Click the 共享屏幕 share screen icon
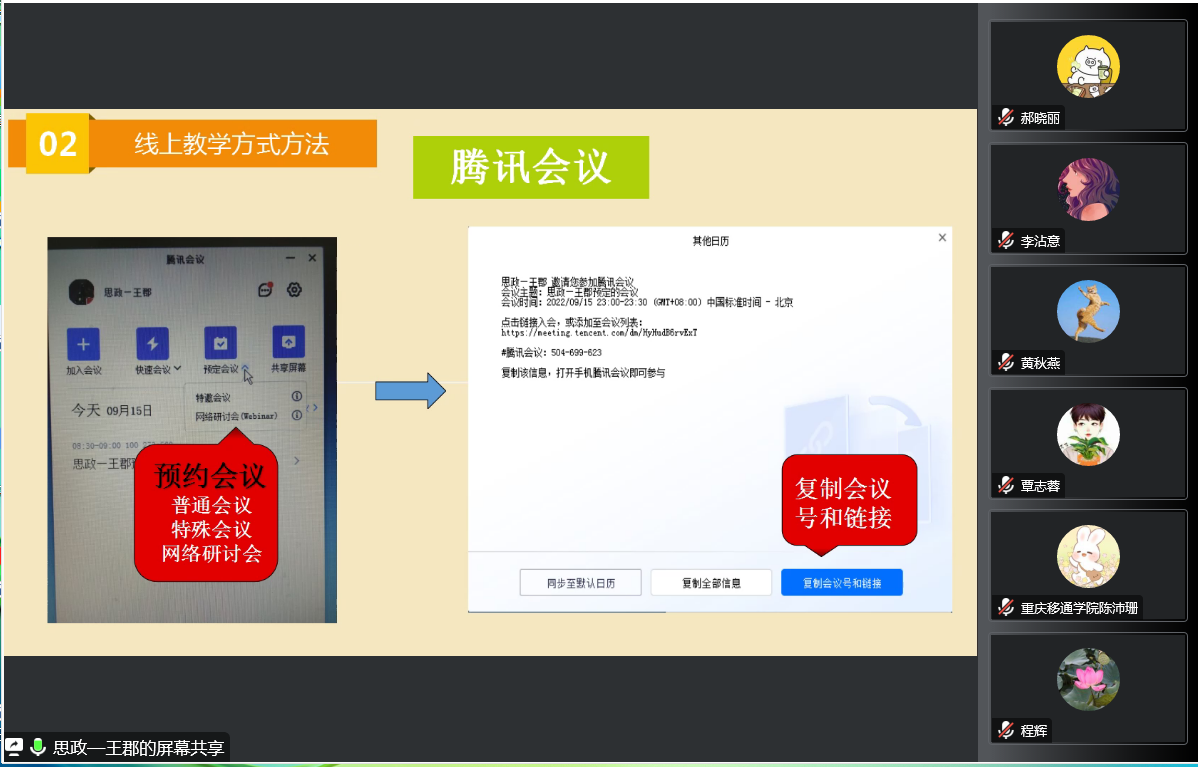 [288, 342]
